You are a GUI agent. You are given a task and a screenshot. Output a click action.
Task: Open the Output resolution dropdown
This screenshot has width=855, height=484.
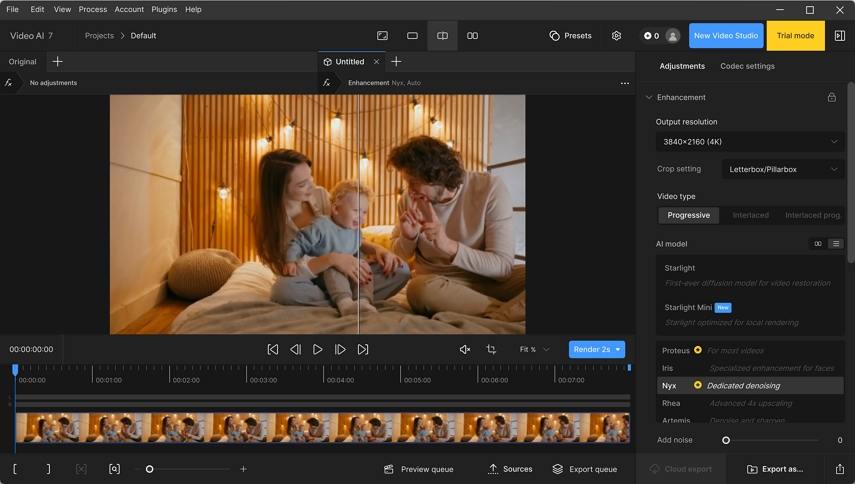click(749, 142)
